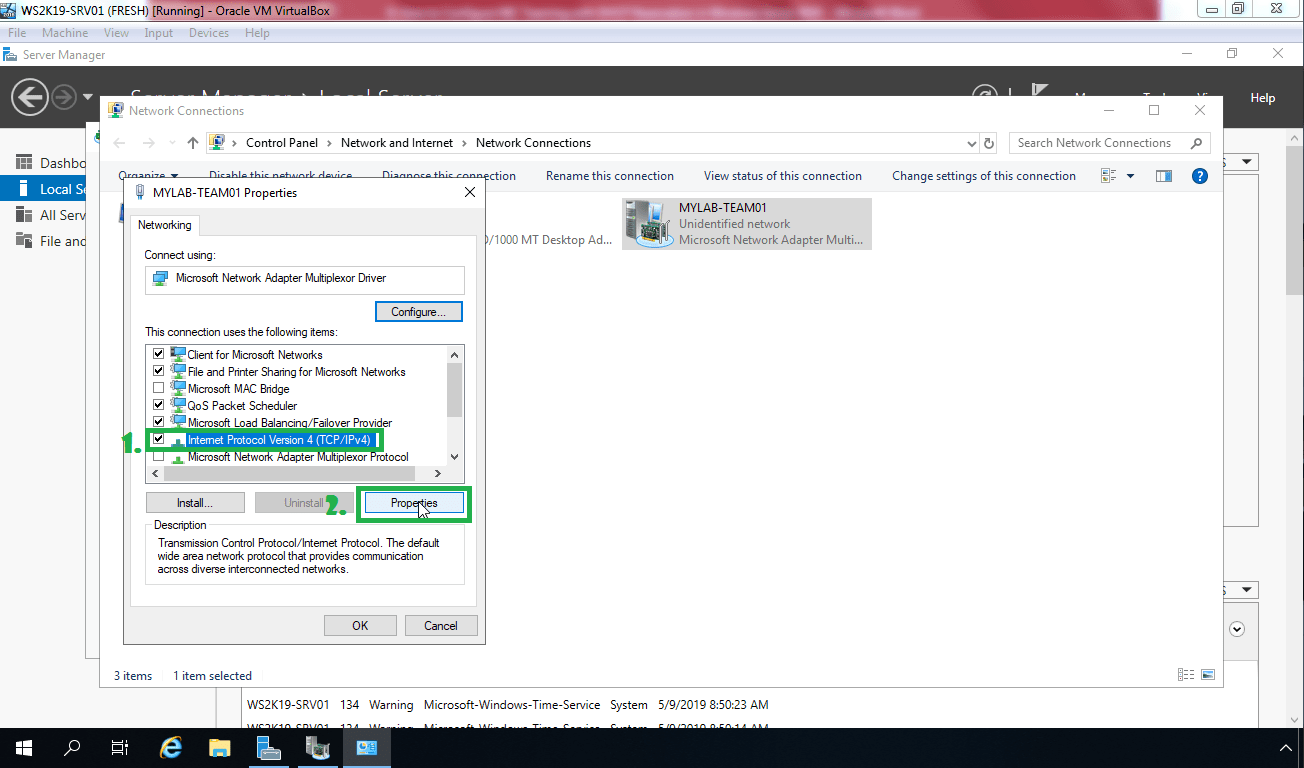Open Server Manager notifications flag

click(x=1040, y=94)
